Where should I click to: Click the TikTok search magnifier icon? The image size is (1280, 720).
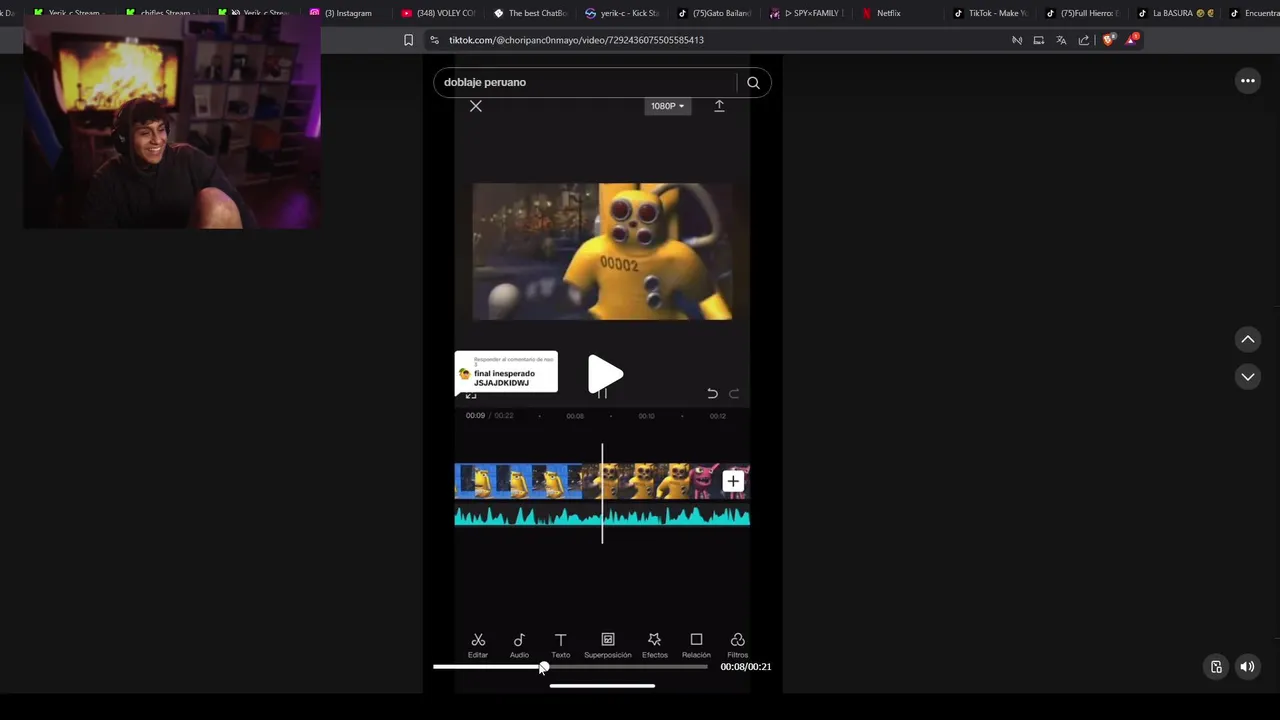[753, 83]
